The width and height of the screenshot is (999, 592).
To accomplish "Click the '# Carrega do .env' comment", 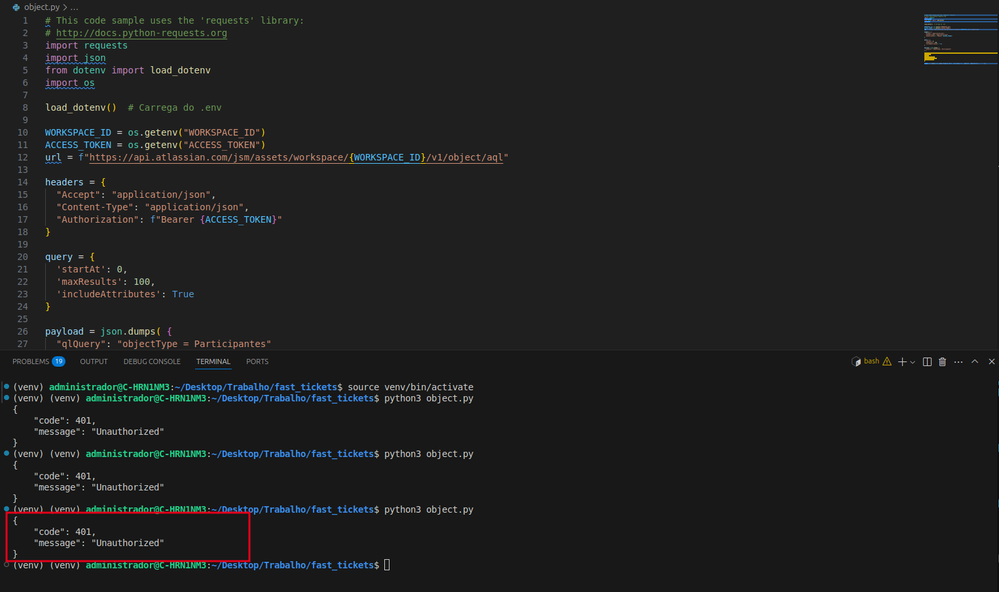I will tap(175, 108).
